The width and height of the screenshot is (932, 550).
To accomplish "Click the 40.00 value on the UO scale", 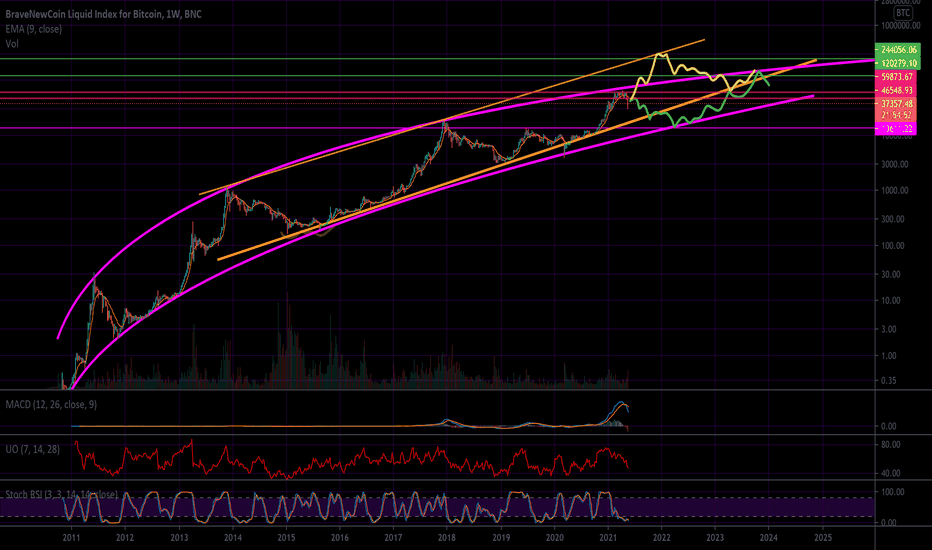I will click(890, 474).
